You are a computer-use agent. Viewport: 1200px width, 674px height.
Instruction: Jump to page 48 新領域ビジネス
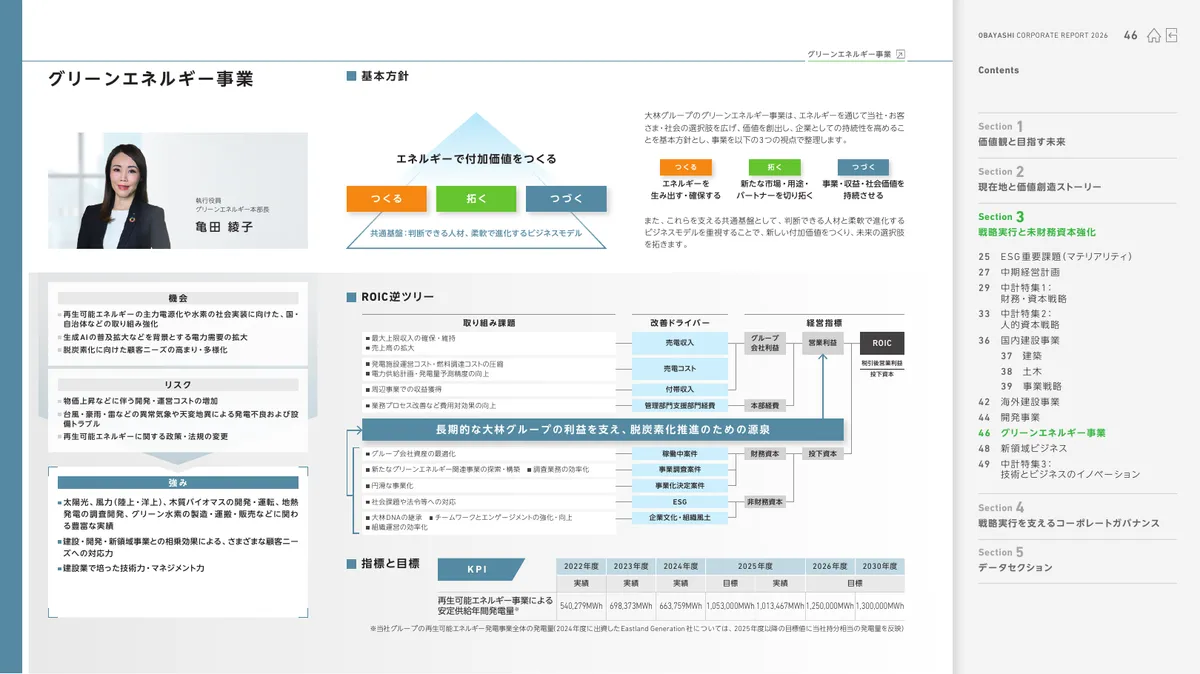(x=1023, y=449)
